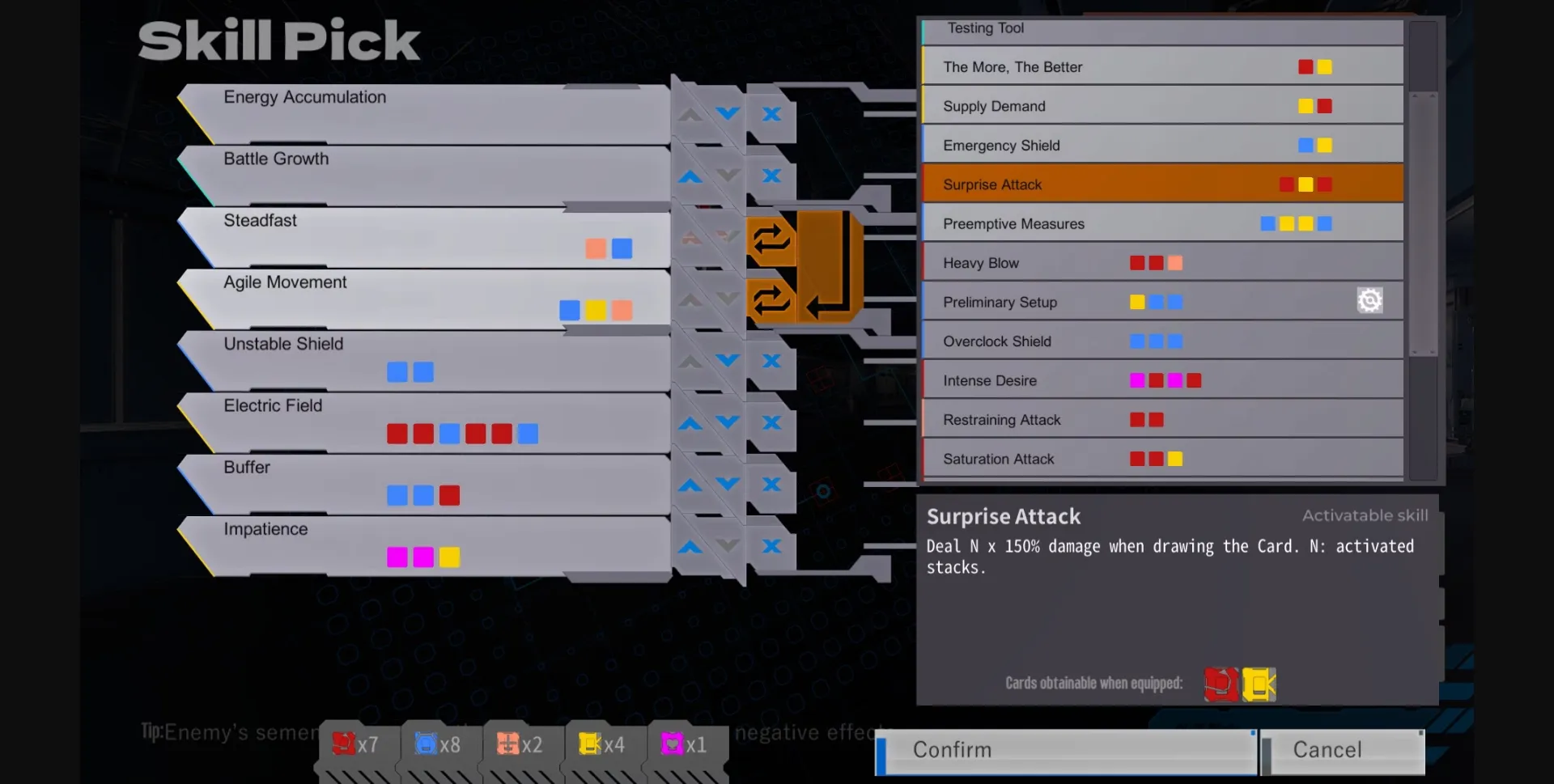Move Unstable Shield down with arrow
Screen dimensions: 1554x784
(x=728, y=360)
